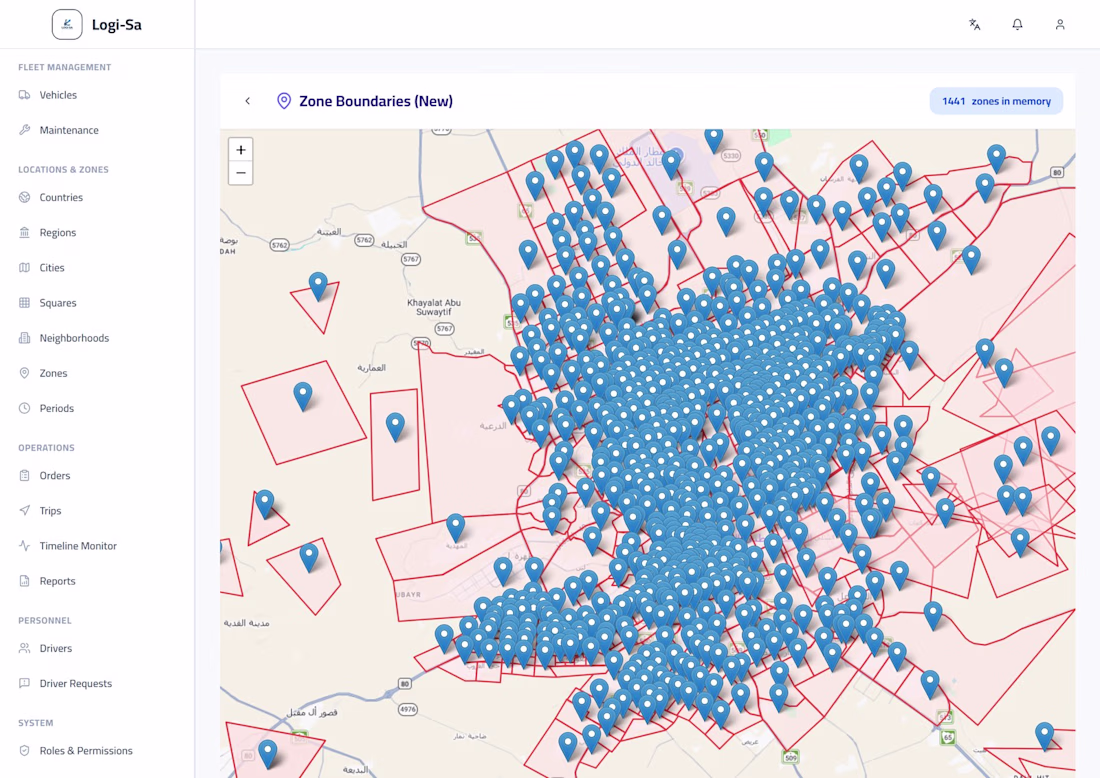Open the language translation switcher
The height and width of the screenshot is (778, 1100).
click(974, 25)
